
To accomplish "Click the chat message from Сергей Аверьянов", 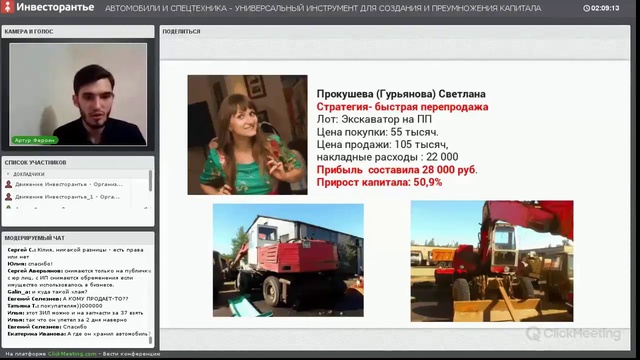I will [79, 278].
